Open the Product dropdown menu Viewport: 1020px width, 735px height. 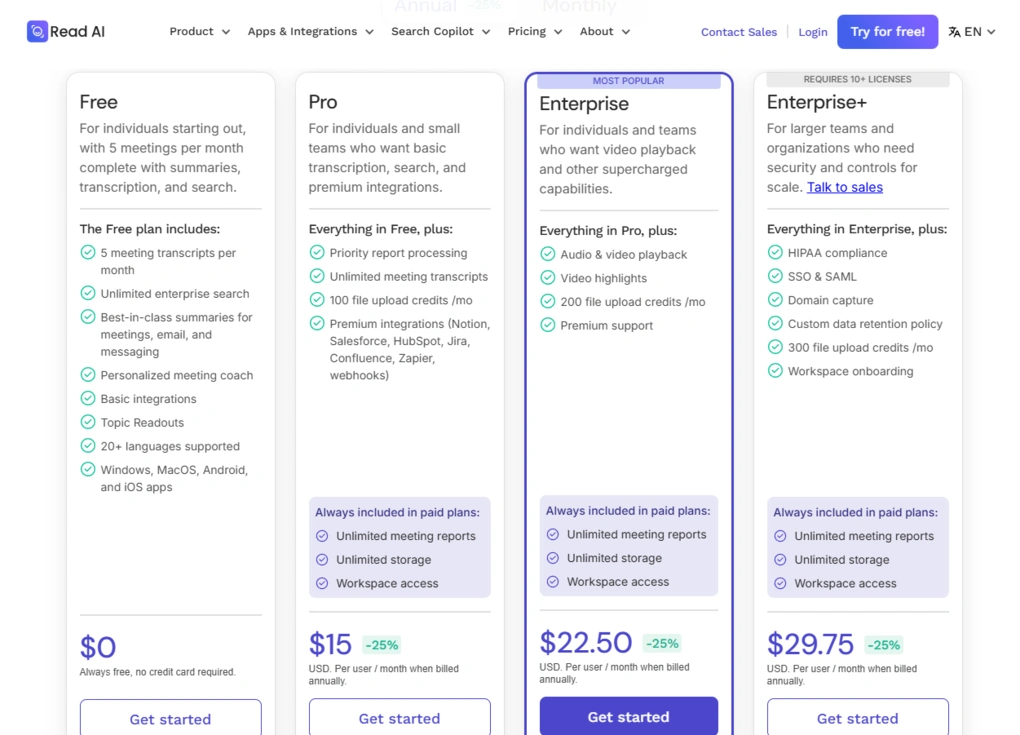199,31
